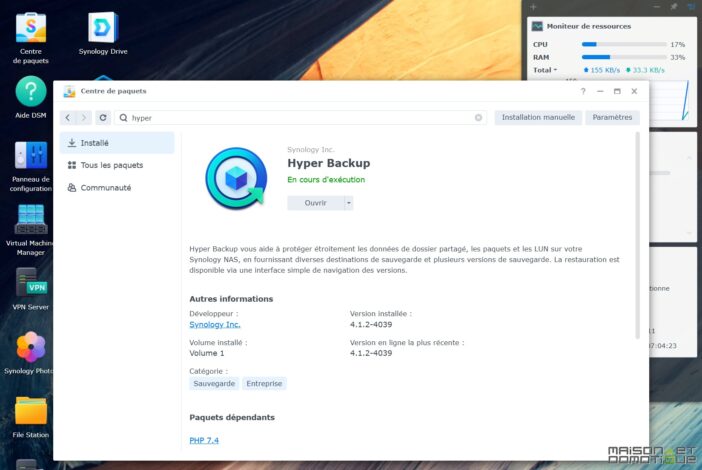Add a widget with the plus icon
Screen dimensions: 702x470
[x=533, y=7]
